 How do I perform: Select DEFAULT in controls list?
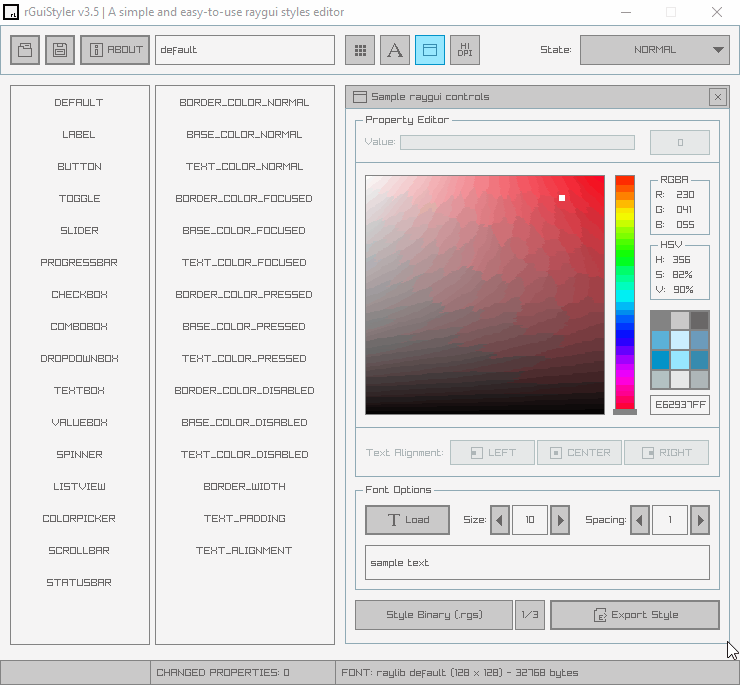point(79,102)
